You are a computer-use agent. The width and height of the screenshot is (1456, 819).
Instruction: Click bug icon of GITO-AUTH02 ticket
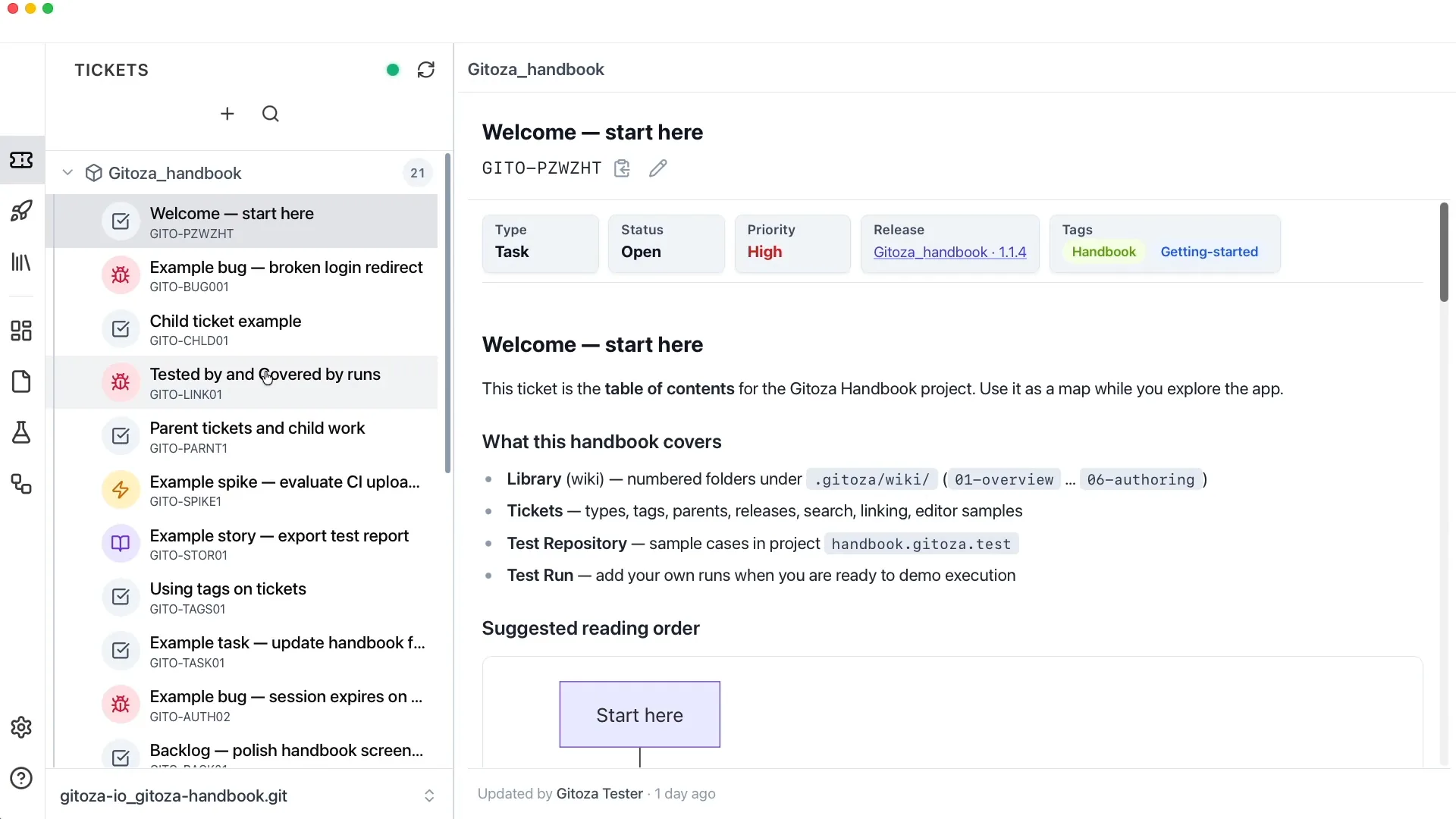tap(121, 704)
